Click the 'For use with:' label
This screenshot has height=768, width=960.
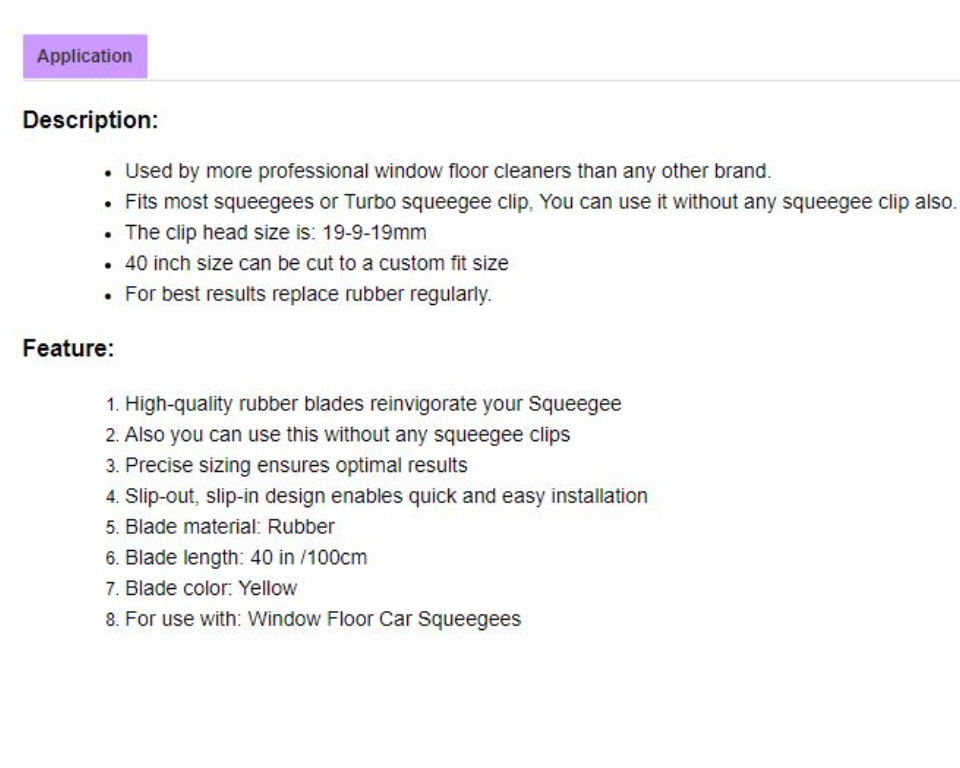[x=183, y=619]
